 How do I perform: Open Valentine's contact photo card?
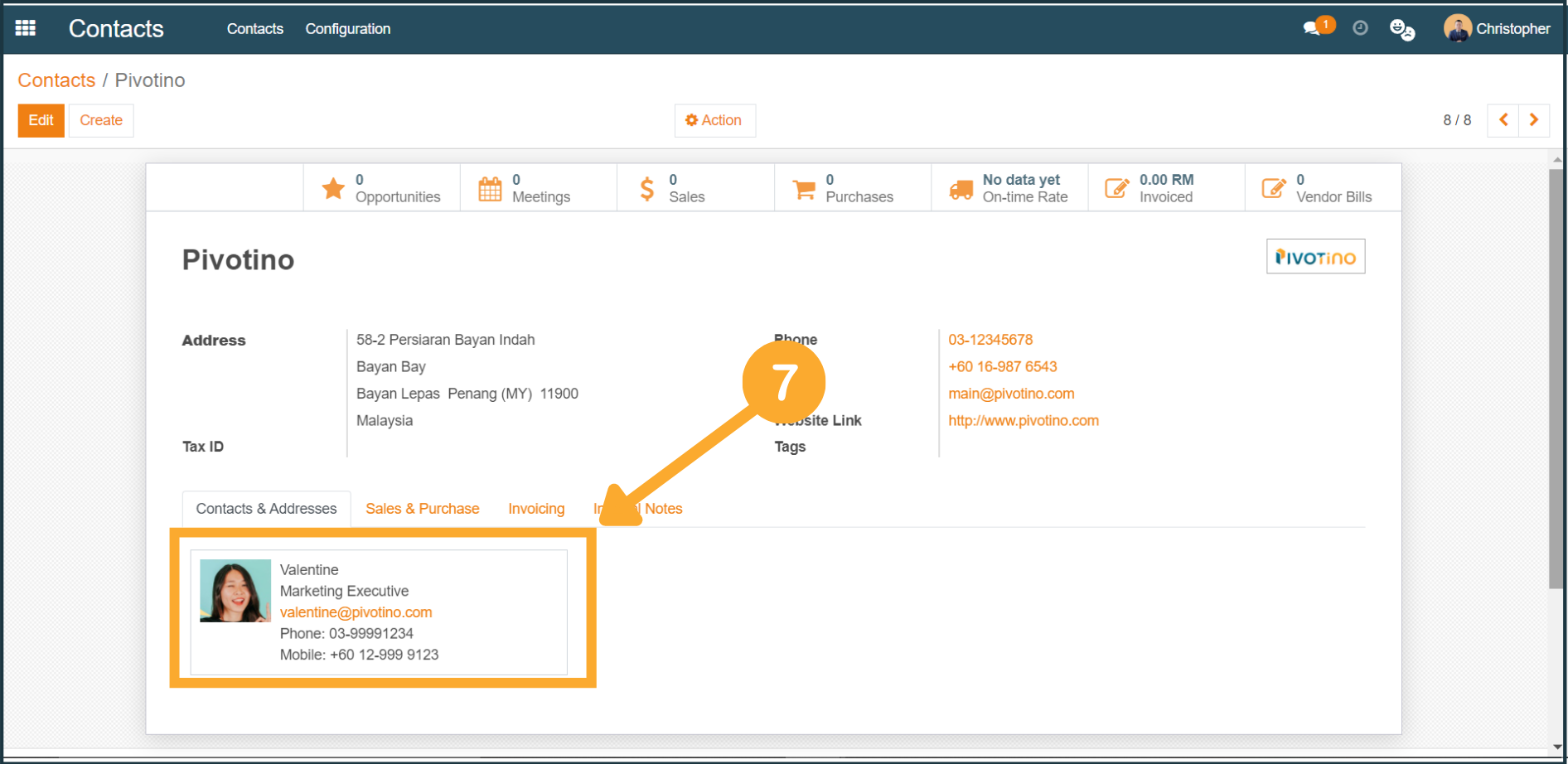coord(235,591)
